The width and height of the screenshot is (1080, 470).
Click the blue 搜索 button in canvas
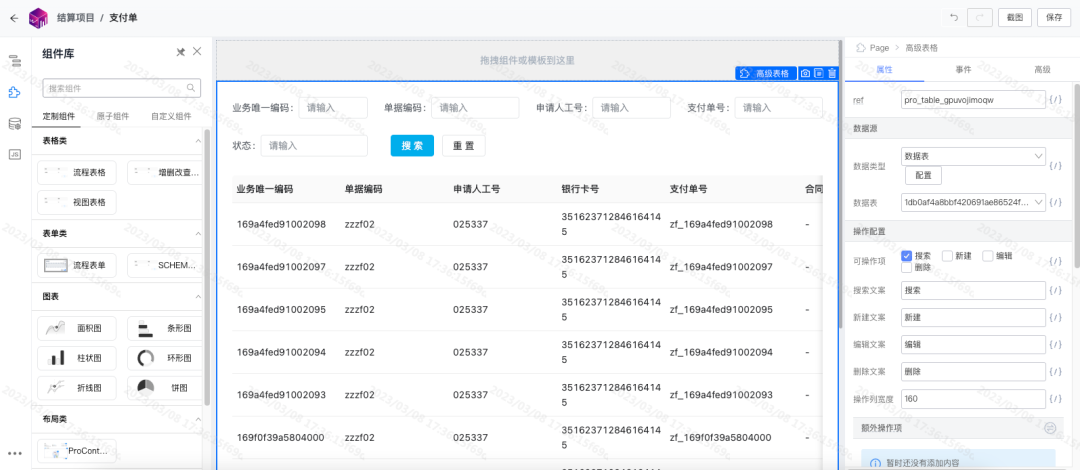tap(412, 145)
